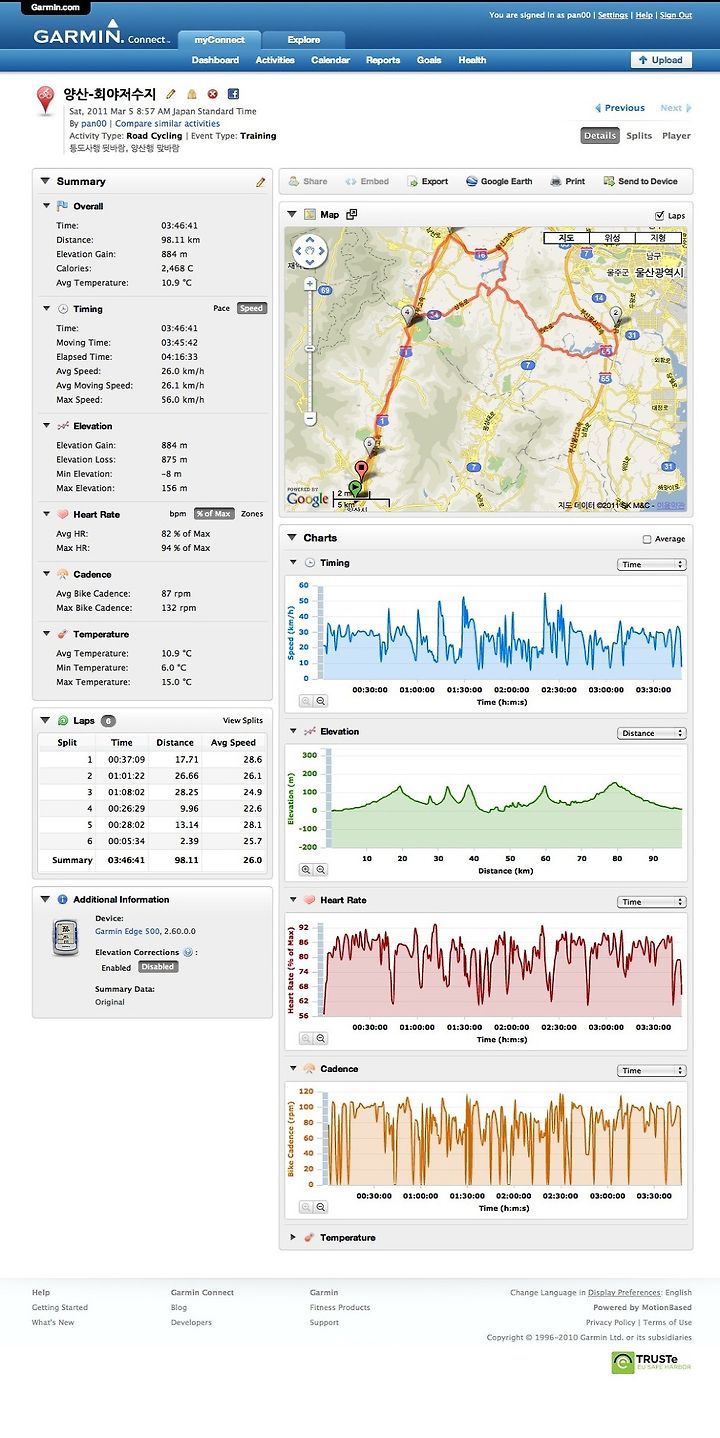Select Speed toggle in Timing section
This screenshot has width=720, height=1438.
tap(251, 308)
